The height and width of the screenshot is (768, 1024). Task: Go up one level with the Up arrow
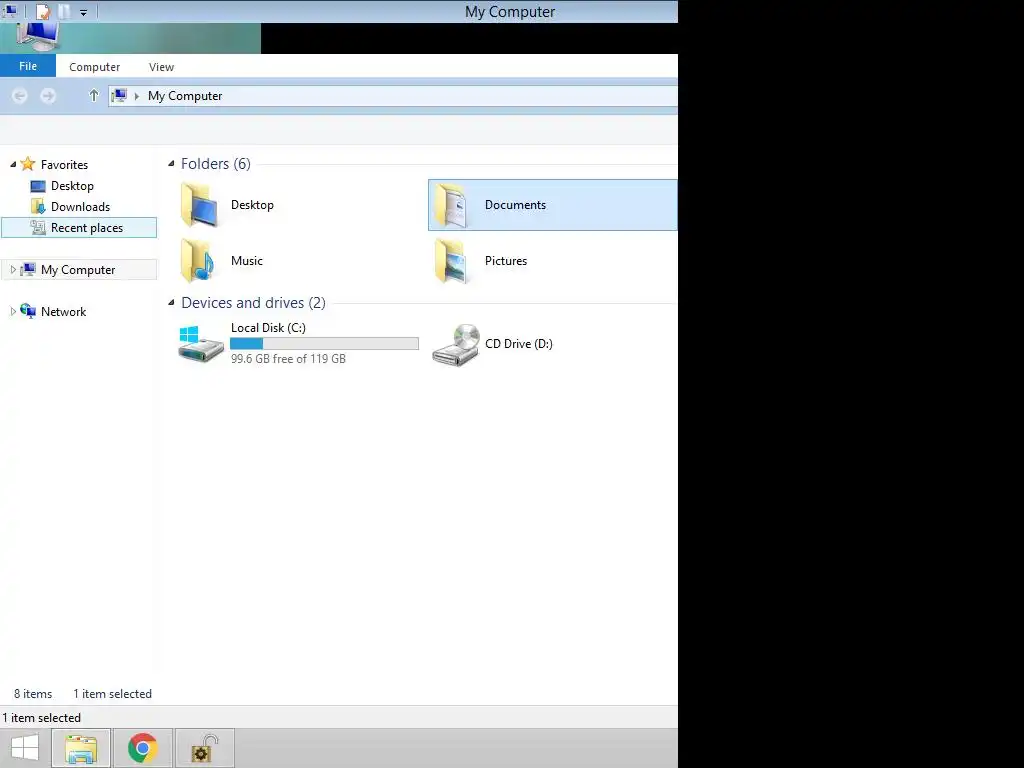point(93,95)
